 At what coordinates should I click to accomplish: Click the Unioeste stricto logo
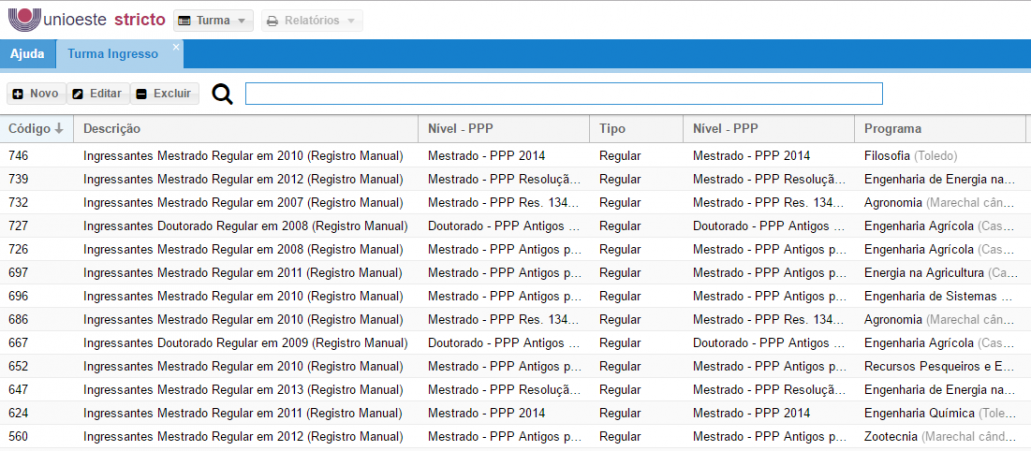(x=85, y=20)
